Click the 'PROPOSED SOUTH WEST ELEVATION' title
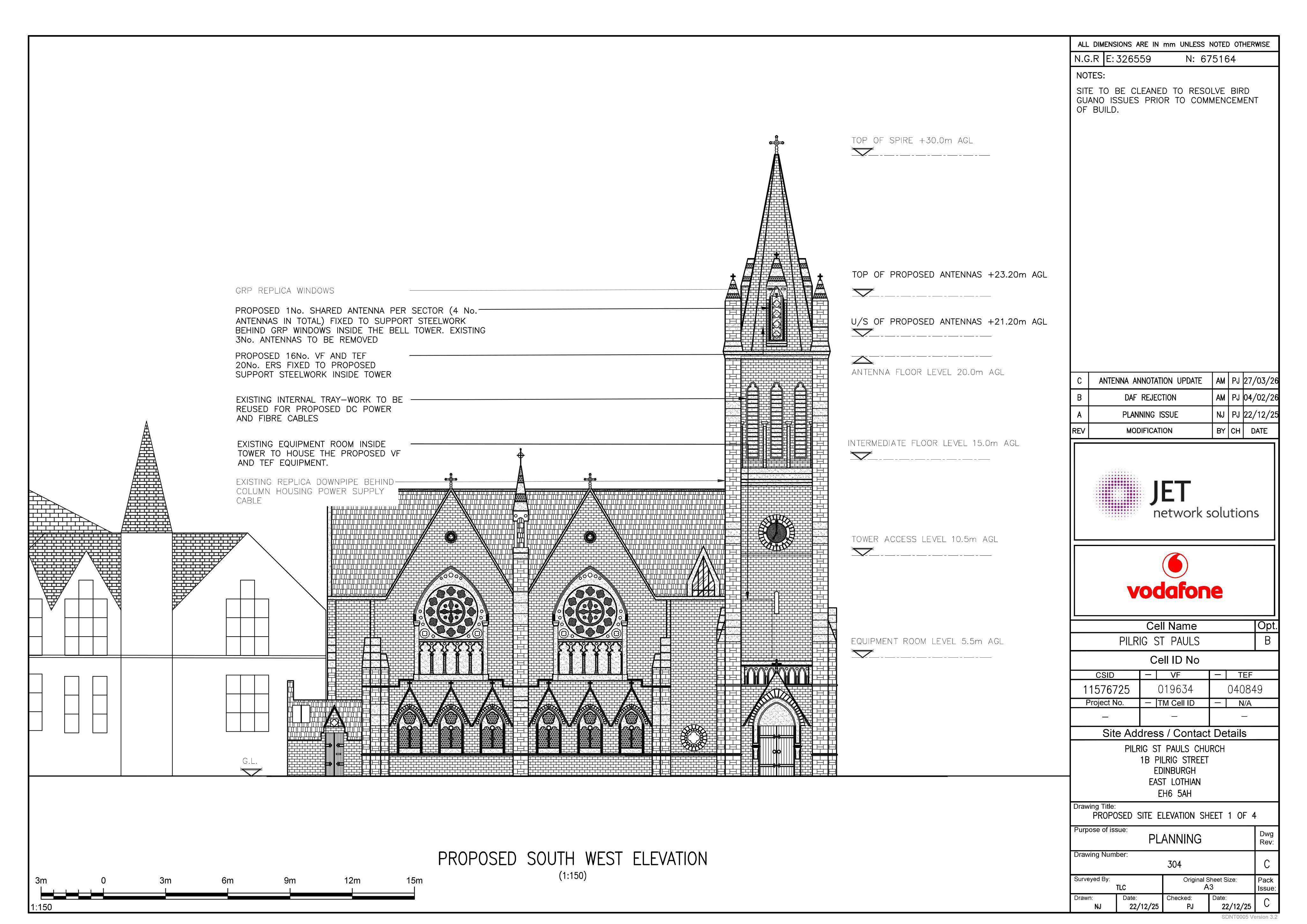The height and width of the screenshot is (924, 1307). click(x=572, y=859)
